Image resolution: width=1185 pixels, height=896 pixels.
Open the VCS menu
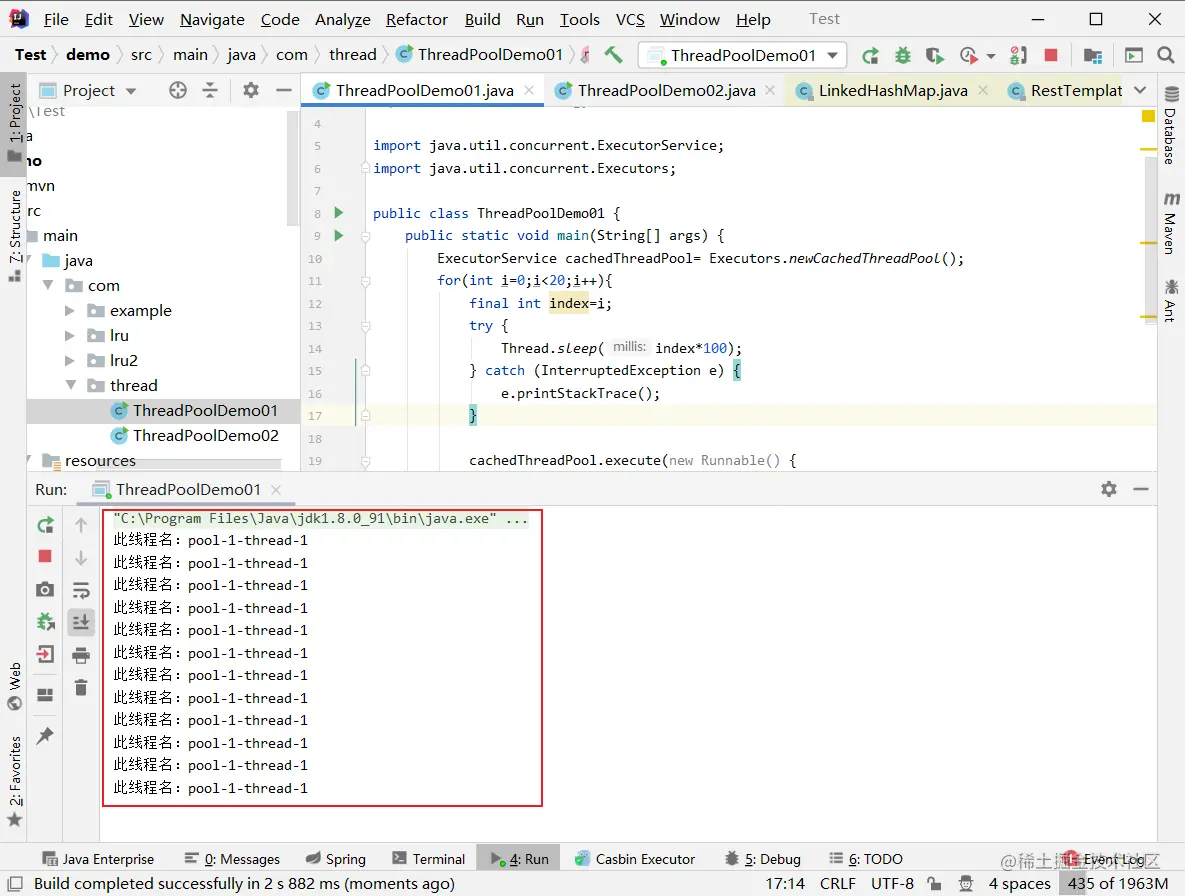630,20
